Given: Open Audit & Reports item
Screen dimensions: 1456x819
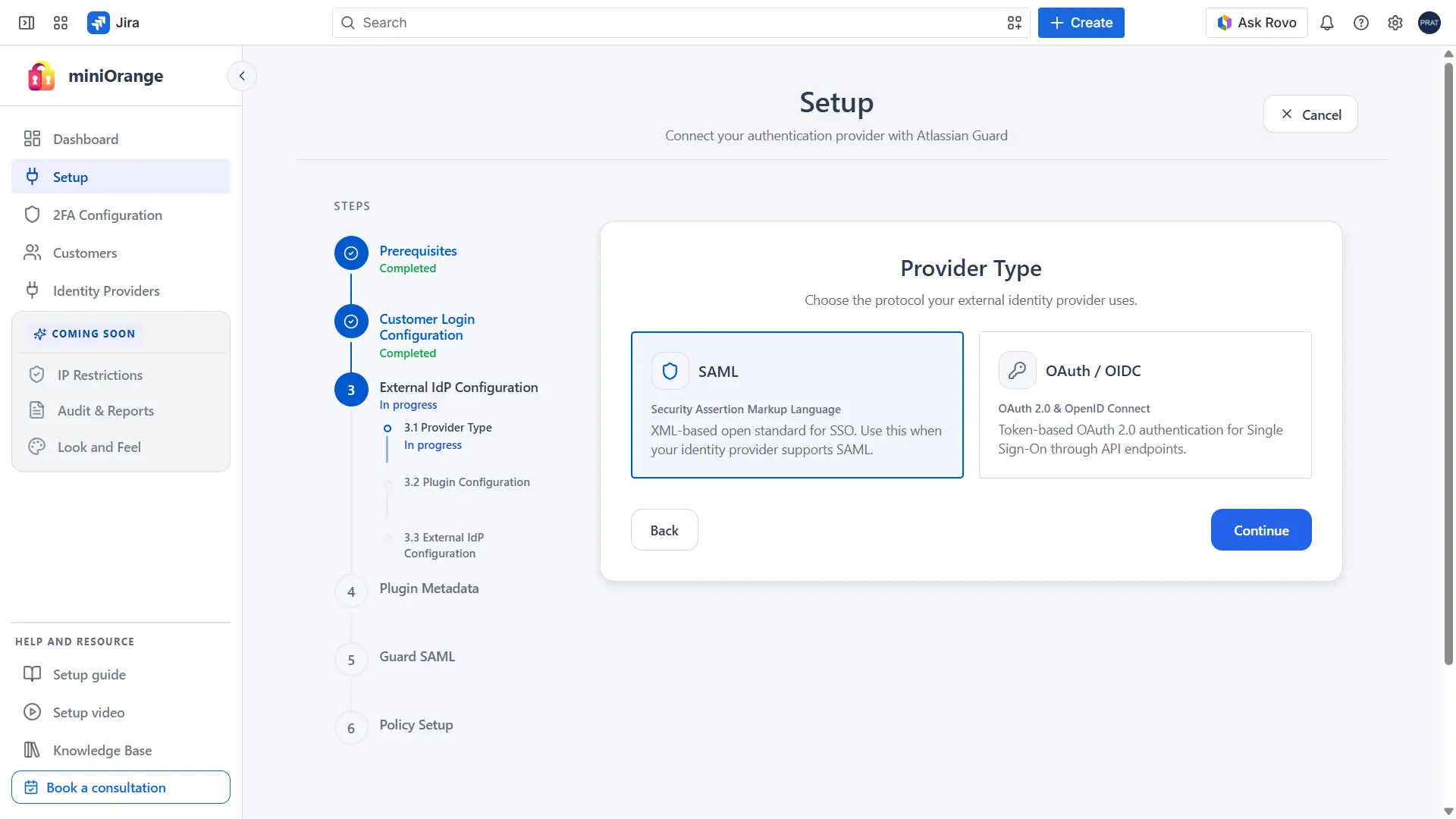Looking at the screenshot, I should click(121, 410).
